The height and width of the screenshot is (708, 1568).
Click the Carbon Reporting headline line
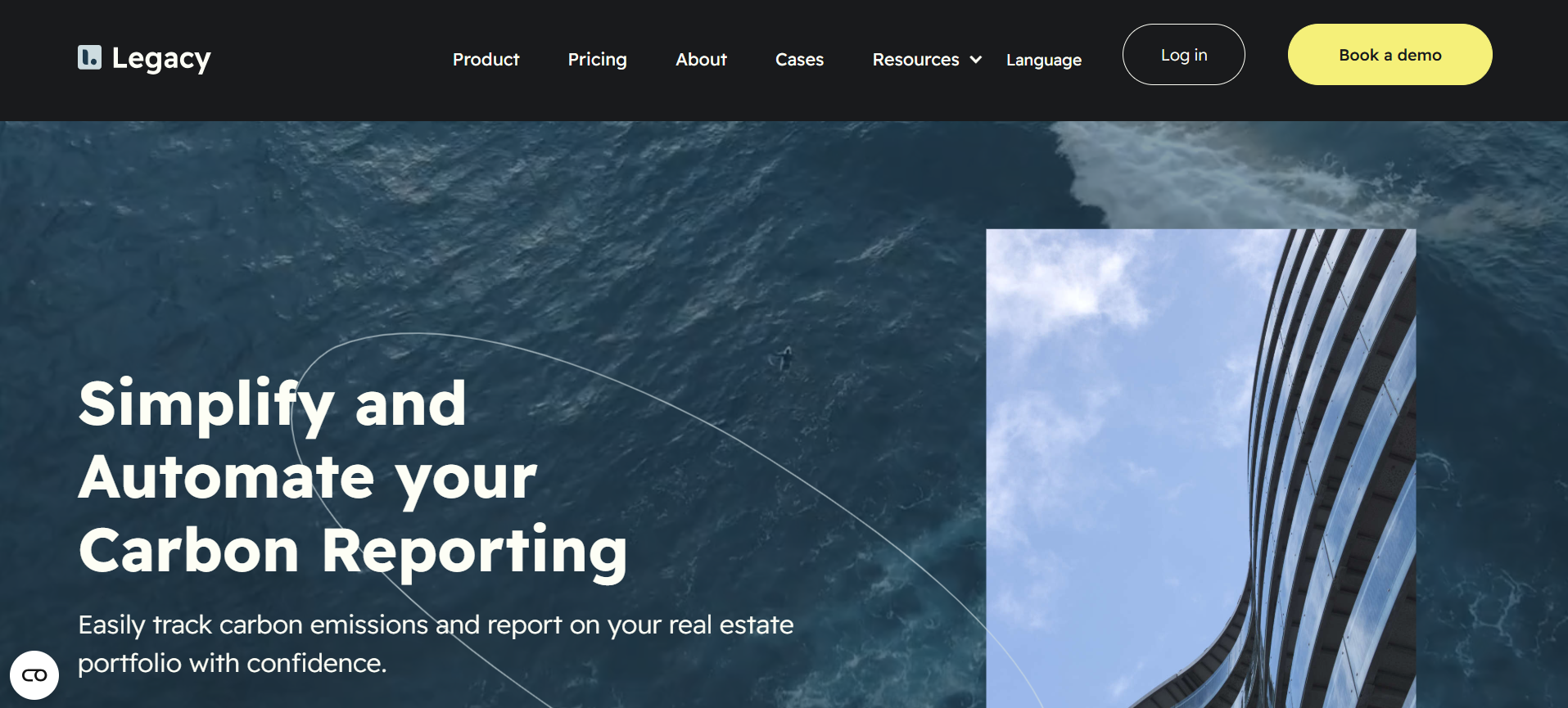353,552
